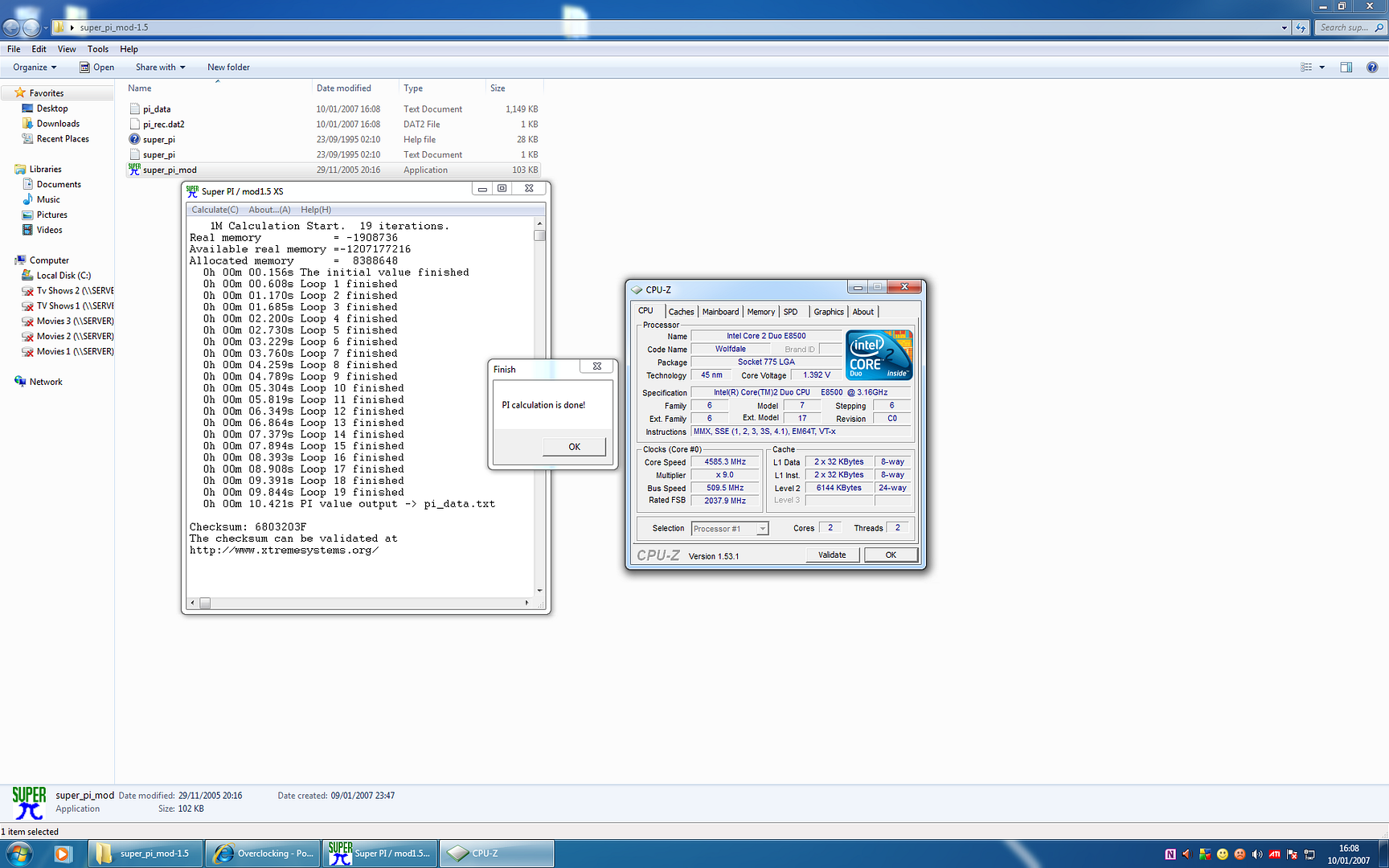Switch to the Mainboard tab in CPU-Z

720,312
